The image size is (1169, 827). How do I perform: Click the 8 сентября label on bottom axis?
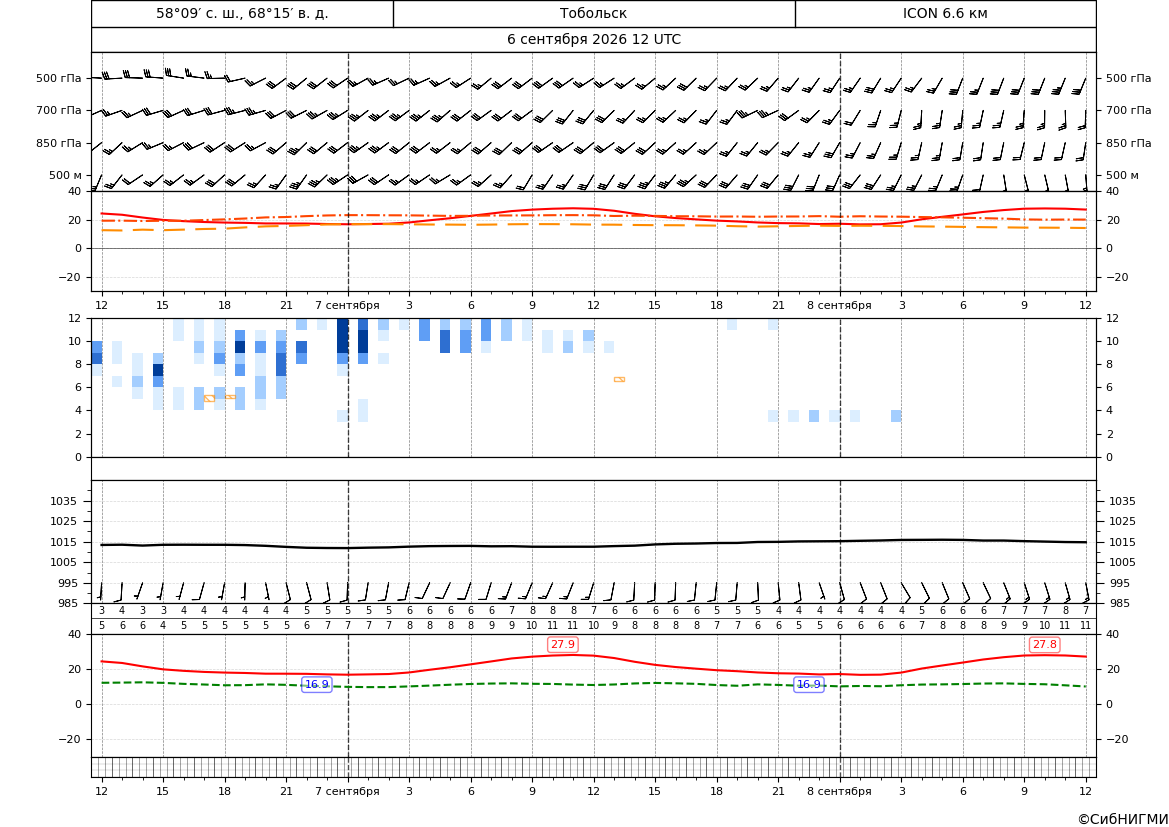pos(839,791)
